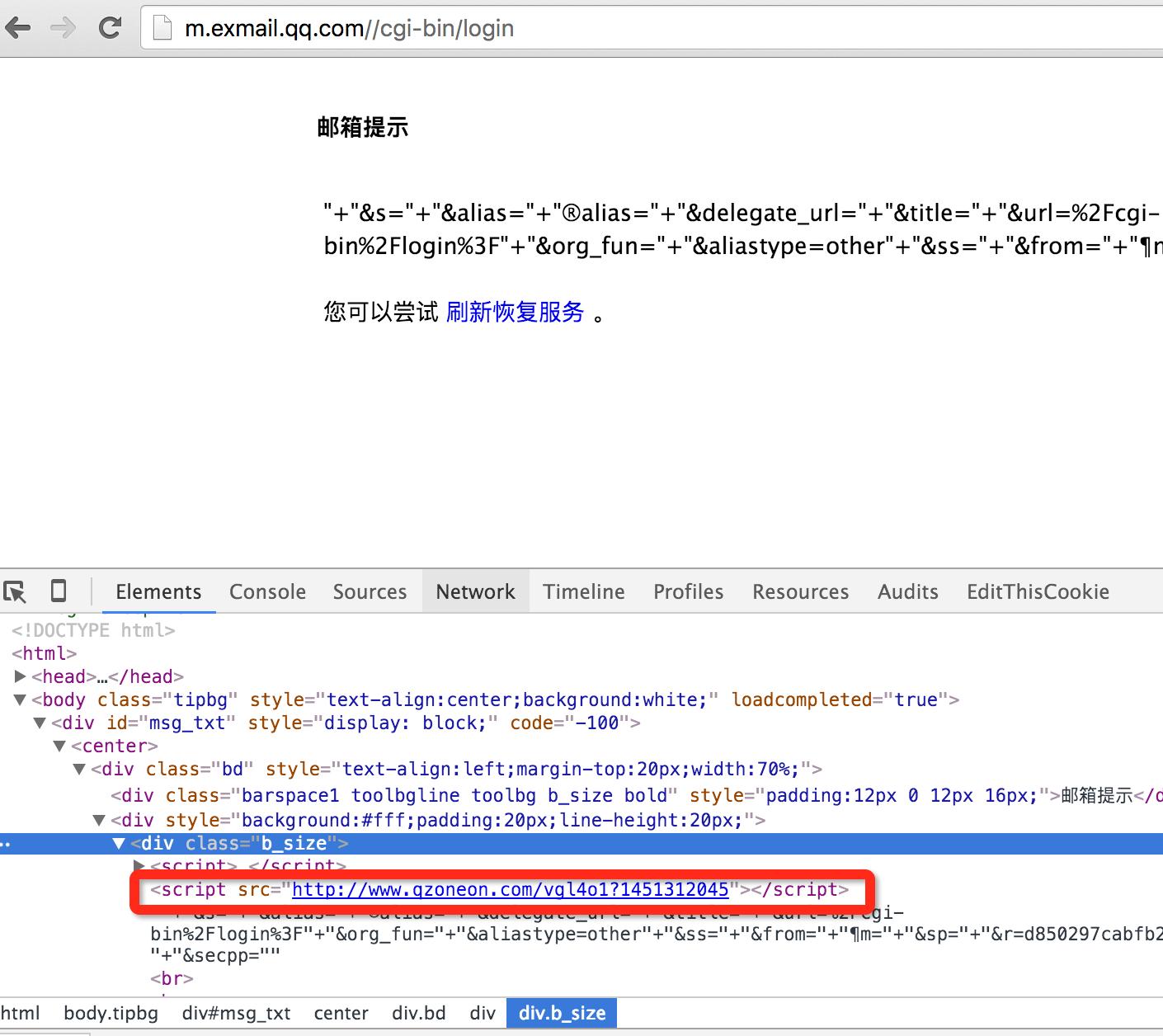The width and height of the screenshot is (1163, 1036).
Task: Toggle device mode mobile icon
Action: pyautogui.click(x=59, y=591)
